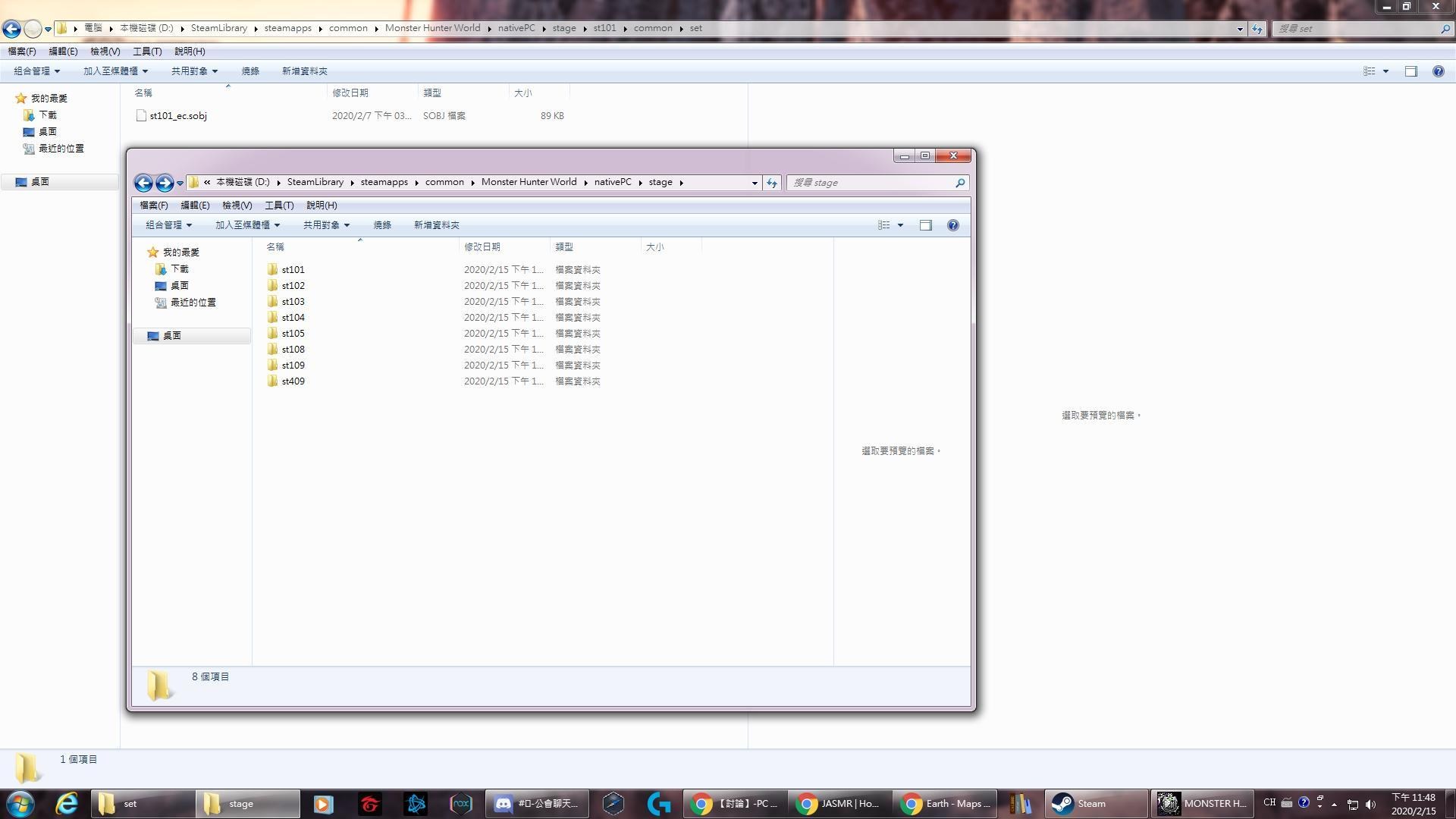The width and height of the screenshot is (1456, 819).
Task: Expand the change view dropdown in the stage window
Action: coord(900,225)
